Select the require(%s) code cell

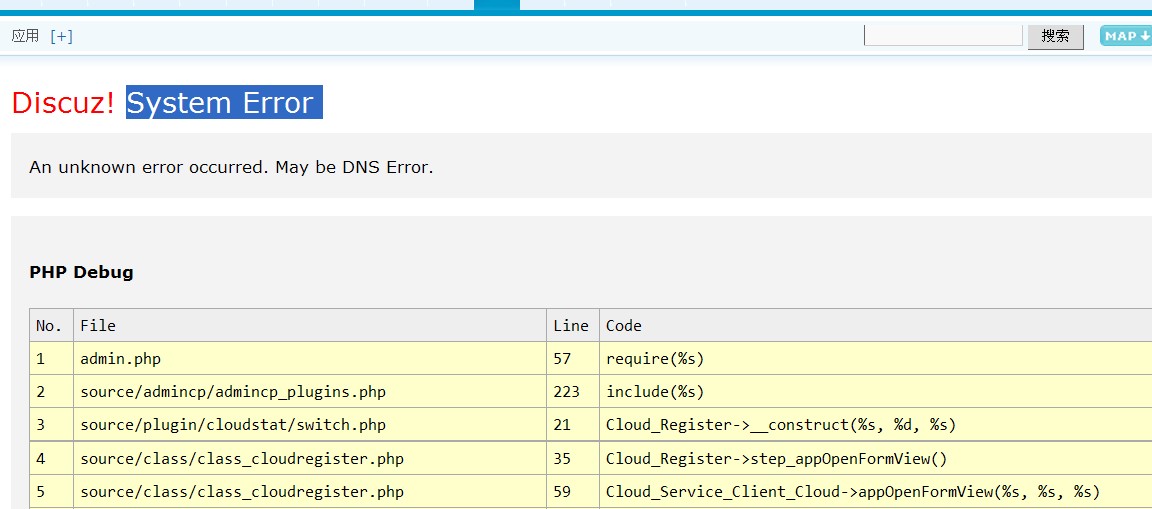[x=876, y=358]
